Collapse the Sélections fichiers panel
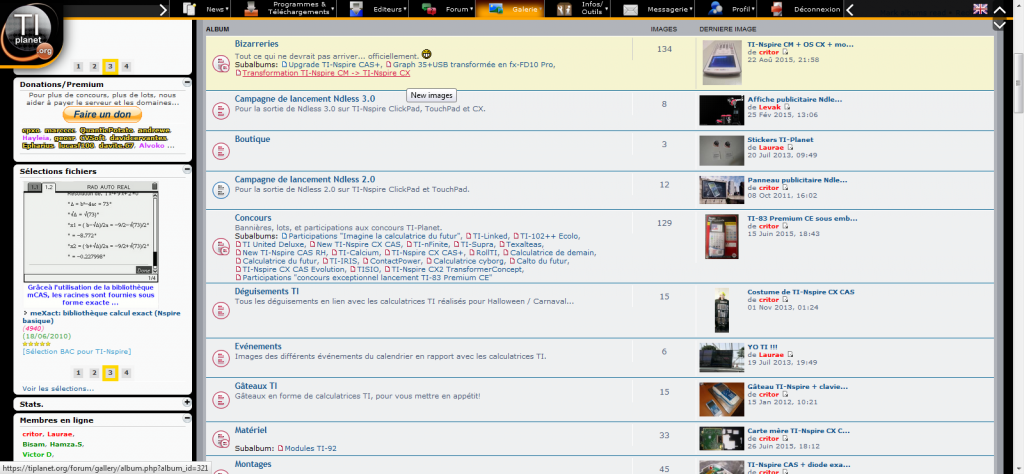Image resolution: width=1024 pixels, height=474 pixels. coord(187,170)
